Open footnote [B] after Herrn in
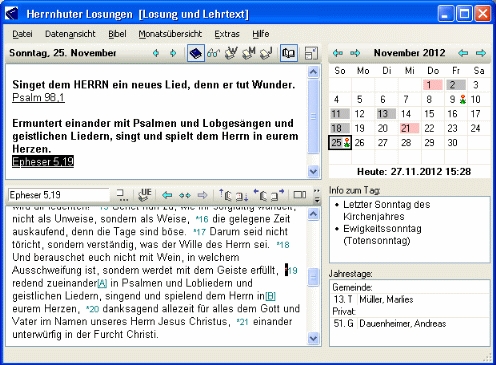 coord(270,296)
